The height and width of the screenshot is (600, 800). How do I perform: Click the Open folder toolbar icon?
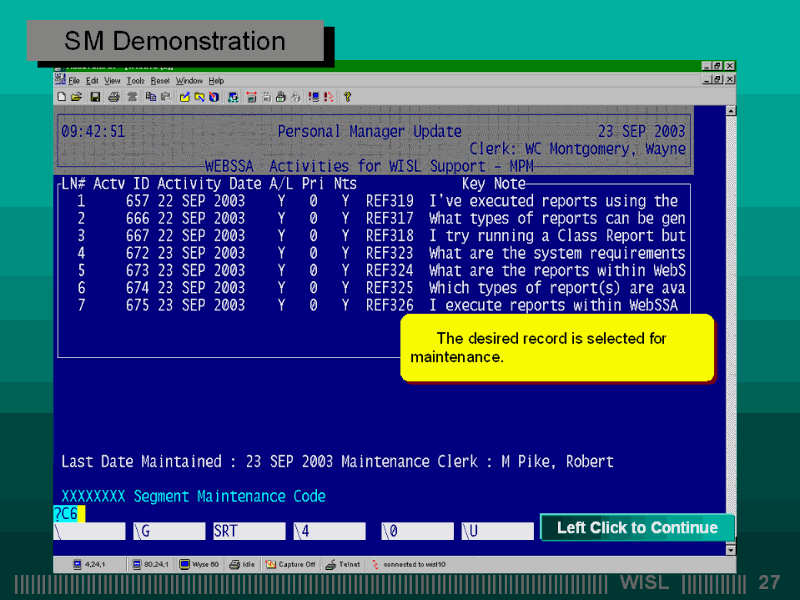click(x=76, y=97)
